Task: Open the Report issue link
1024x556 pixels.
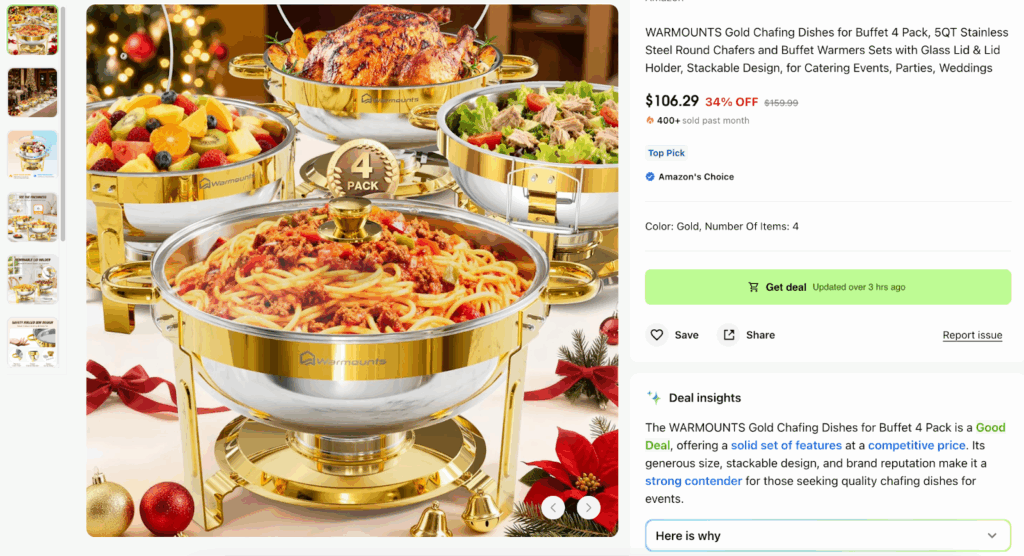Action: pos(972,335)
